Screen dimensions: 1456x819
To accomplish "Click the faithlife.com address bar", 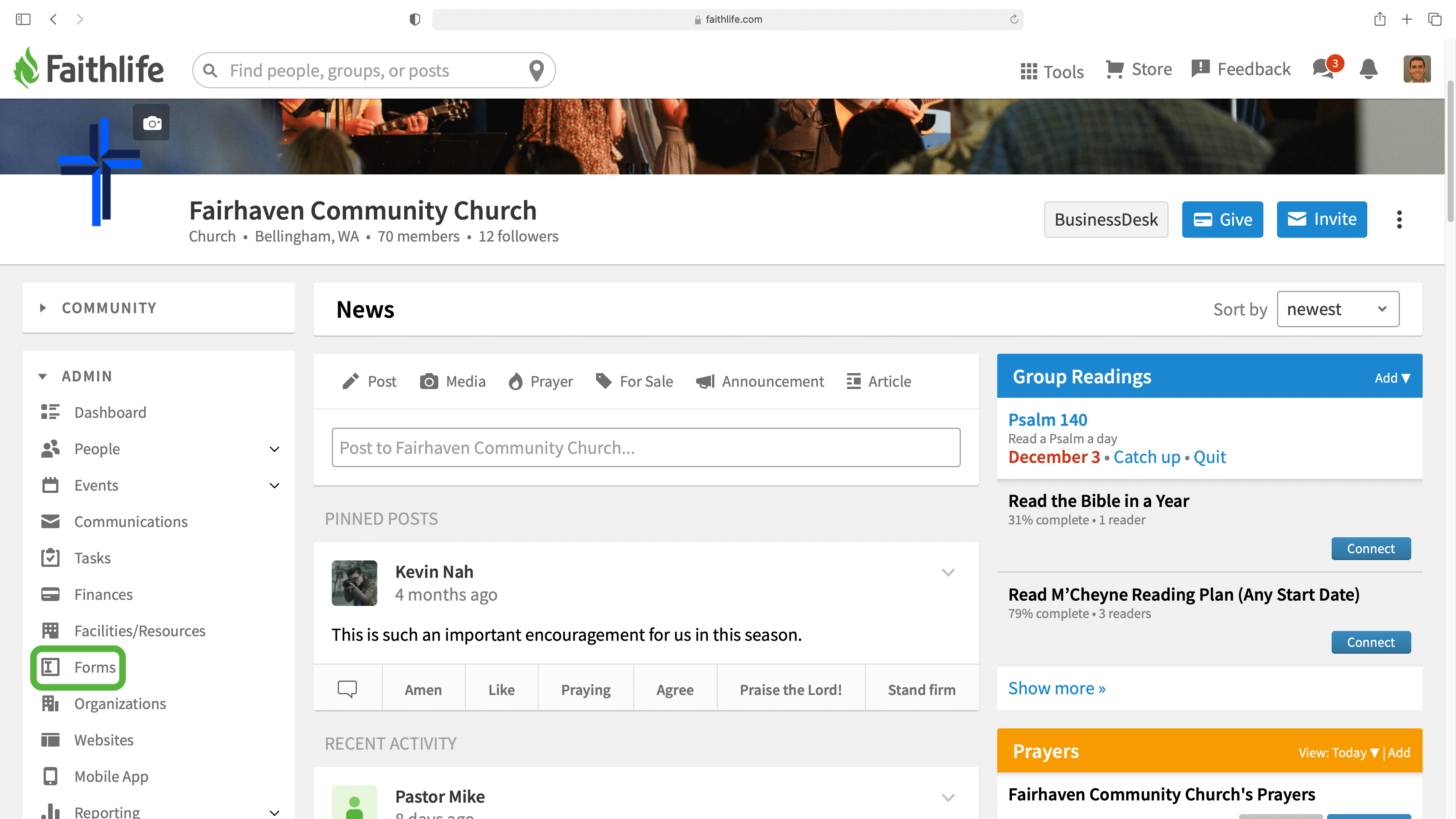I will (728, 19).
